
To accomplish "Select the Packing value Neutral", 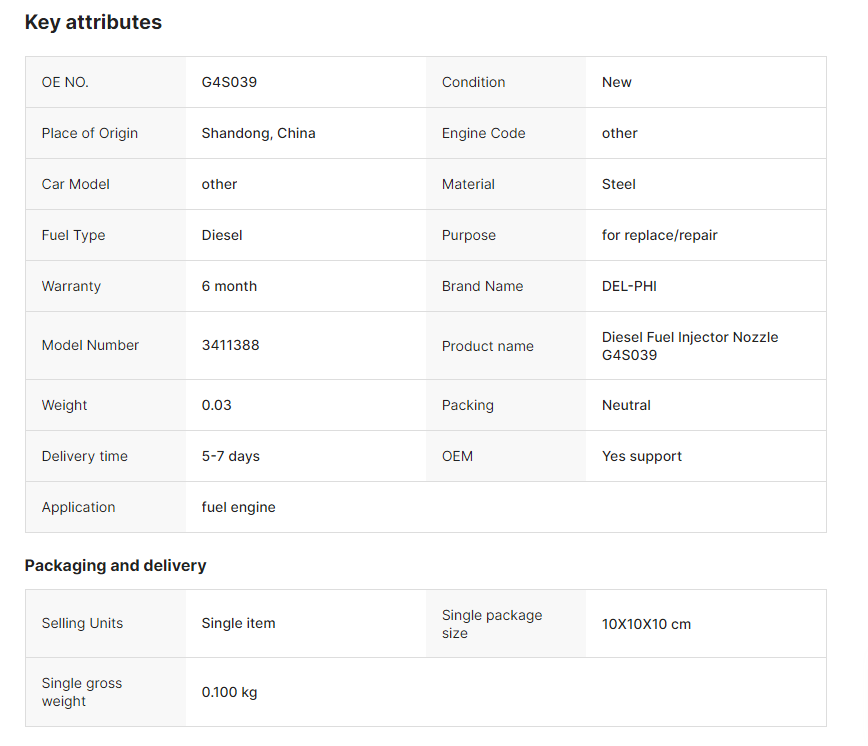I will pos(626,405).
